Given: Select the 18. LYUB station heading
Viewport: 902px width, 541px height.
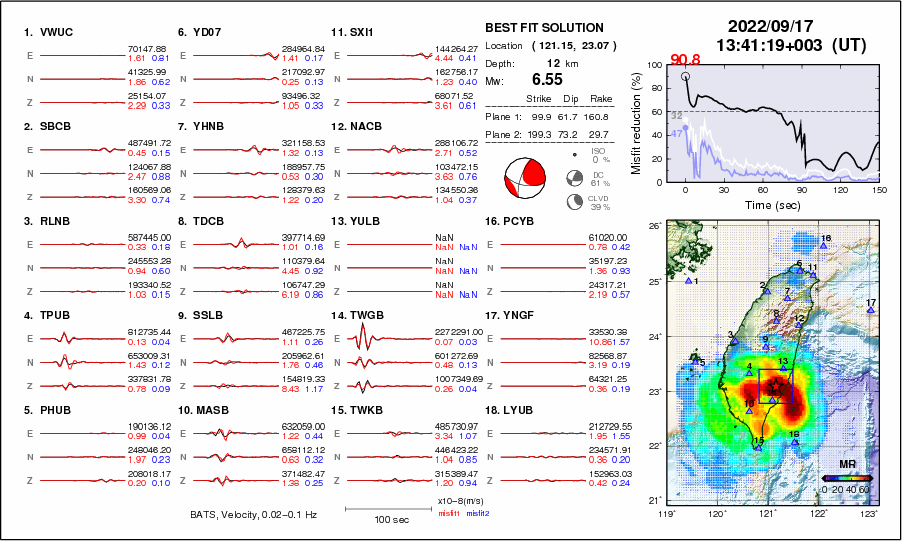Looking at the screenshot, I should 512,410.
